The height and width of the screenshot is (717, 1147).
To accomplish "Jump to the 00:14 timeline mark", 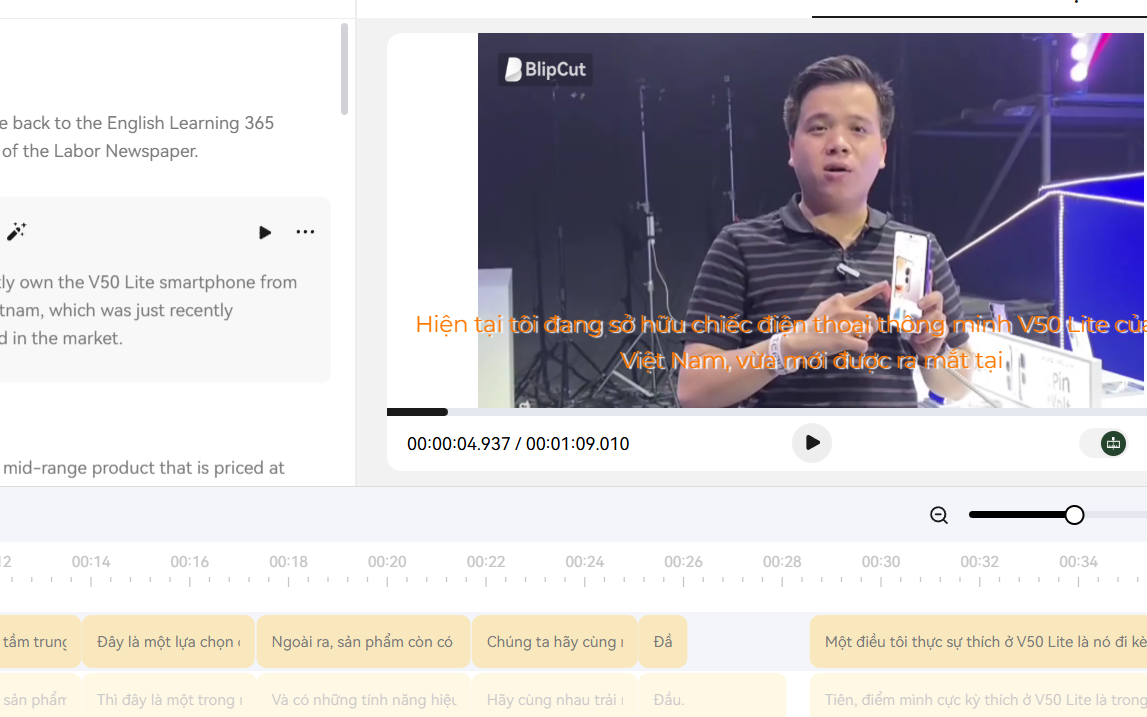I will coord(91,562).
